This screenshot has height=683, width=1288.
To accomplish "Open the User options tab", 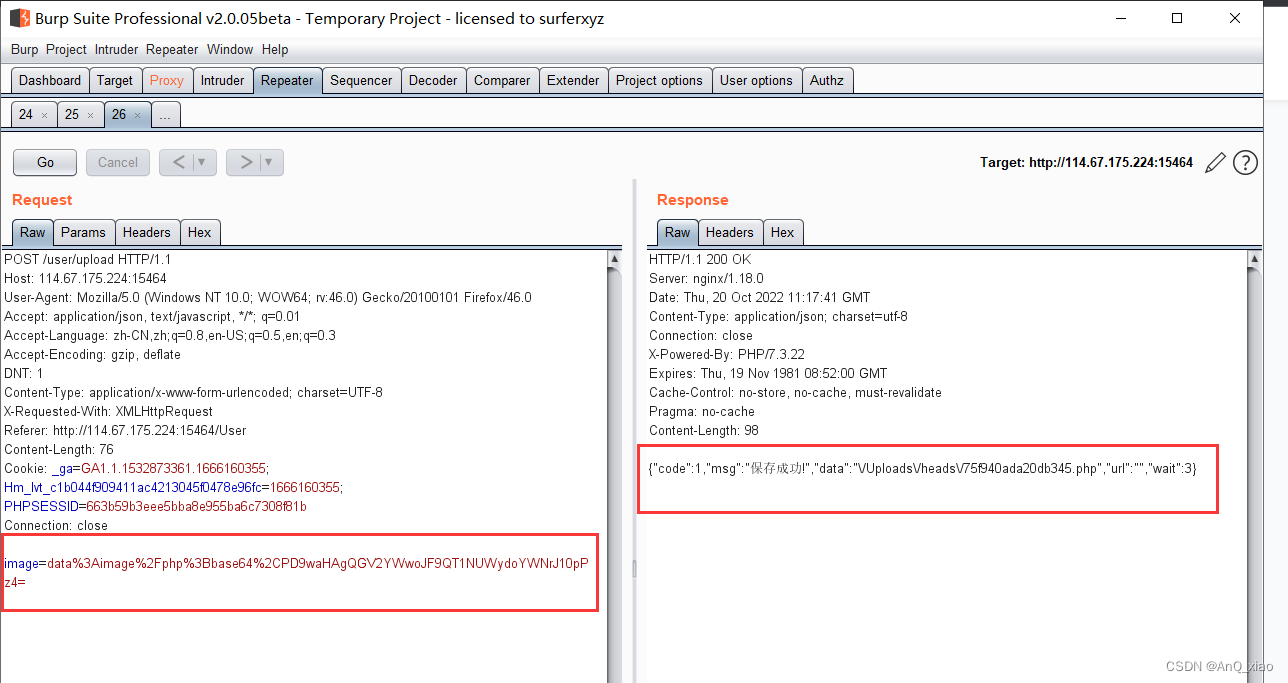I will tap(756, 80).
